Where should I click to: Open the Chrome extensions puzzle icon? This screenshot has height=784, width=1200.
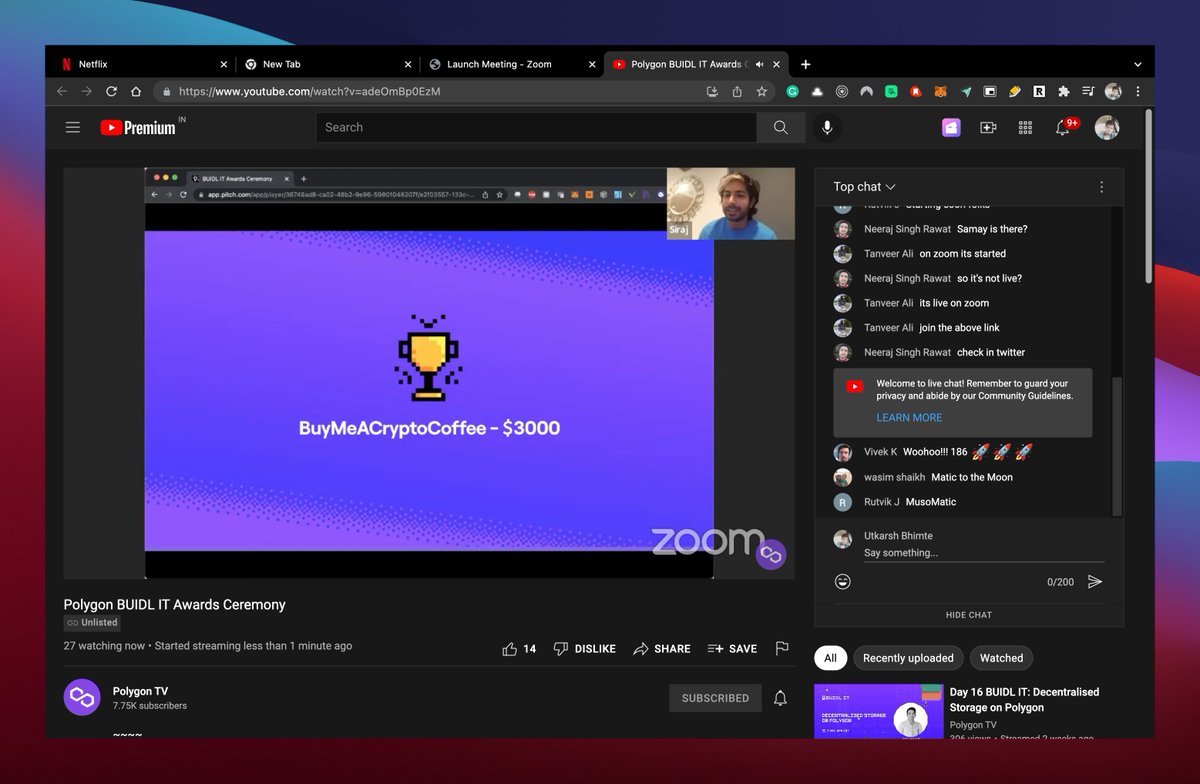pyautogui.click(x=1064, y=91)
